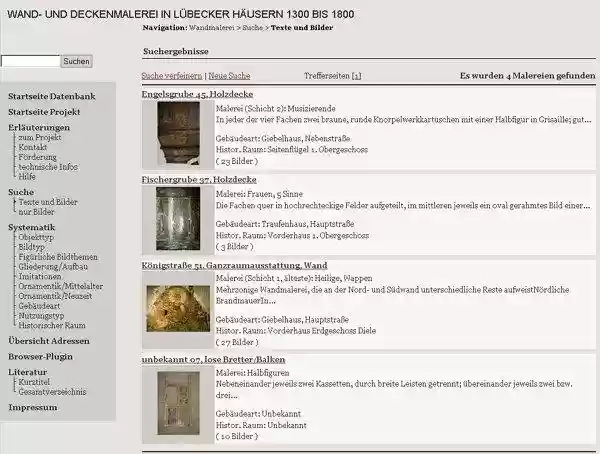Image resolution: width=600 pixels, height=454 pixels.
Task: Start a Neue Suche
Action: 229,75
